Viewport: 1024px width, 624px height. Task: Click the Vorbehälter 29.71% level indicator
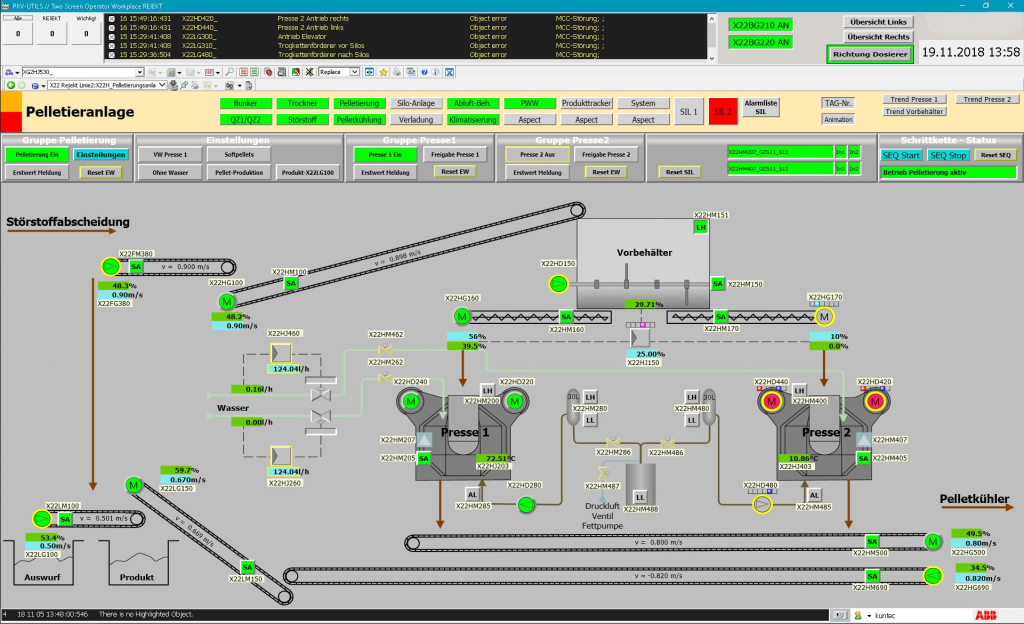tap(643, 304)
